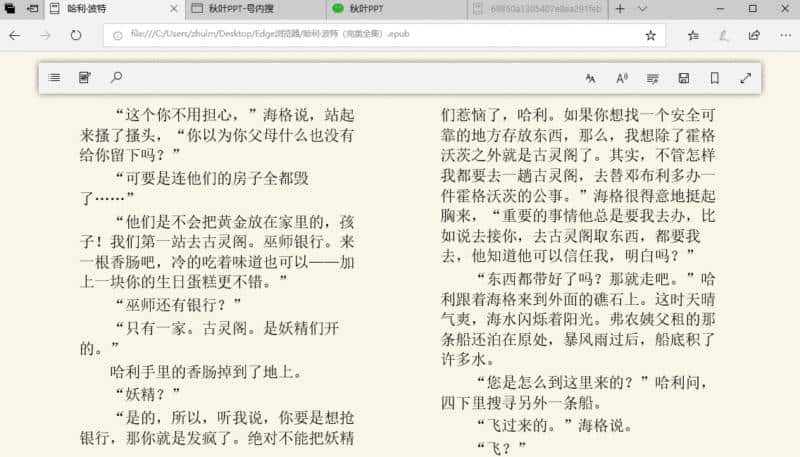
Task: Switch to full-screen reading with the expand icon
Action: coord(746,78)
